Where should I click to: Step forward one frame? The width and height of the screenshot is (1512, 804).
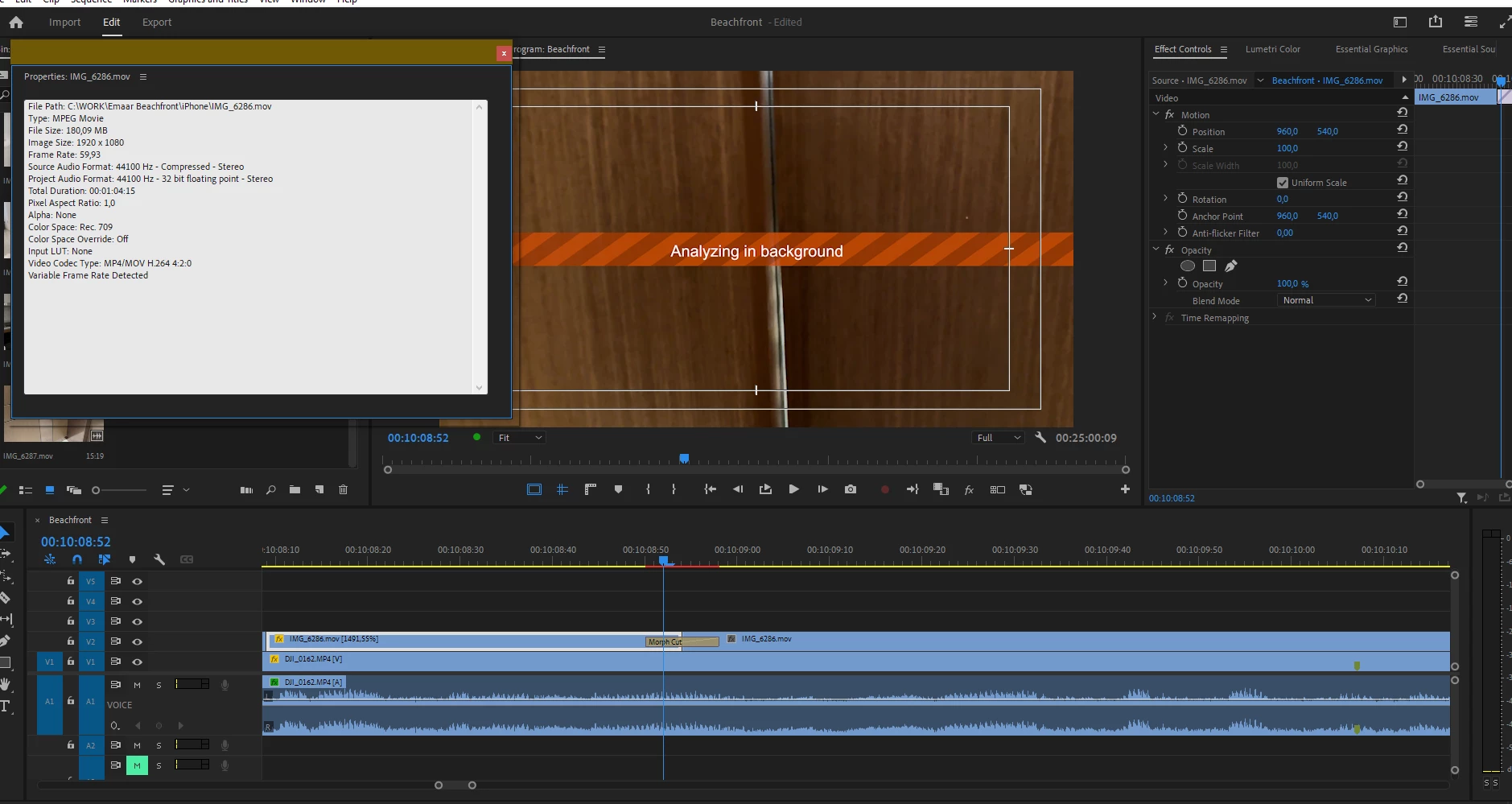[822, 489]
